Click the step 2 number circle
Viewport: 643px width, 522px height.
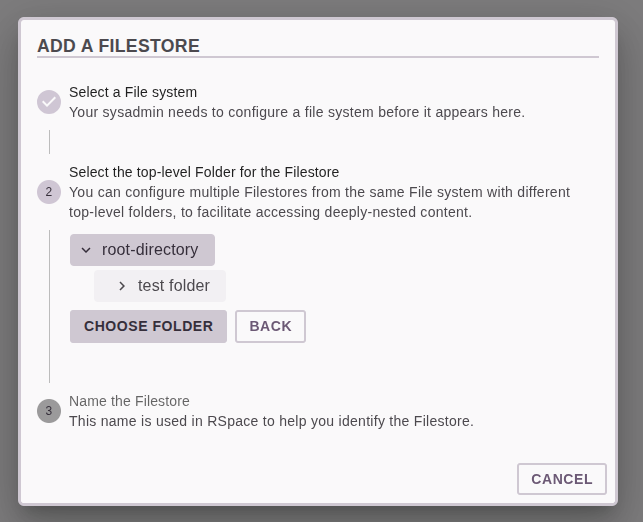click(x=49, y=192)
